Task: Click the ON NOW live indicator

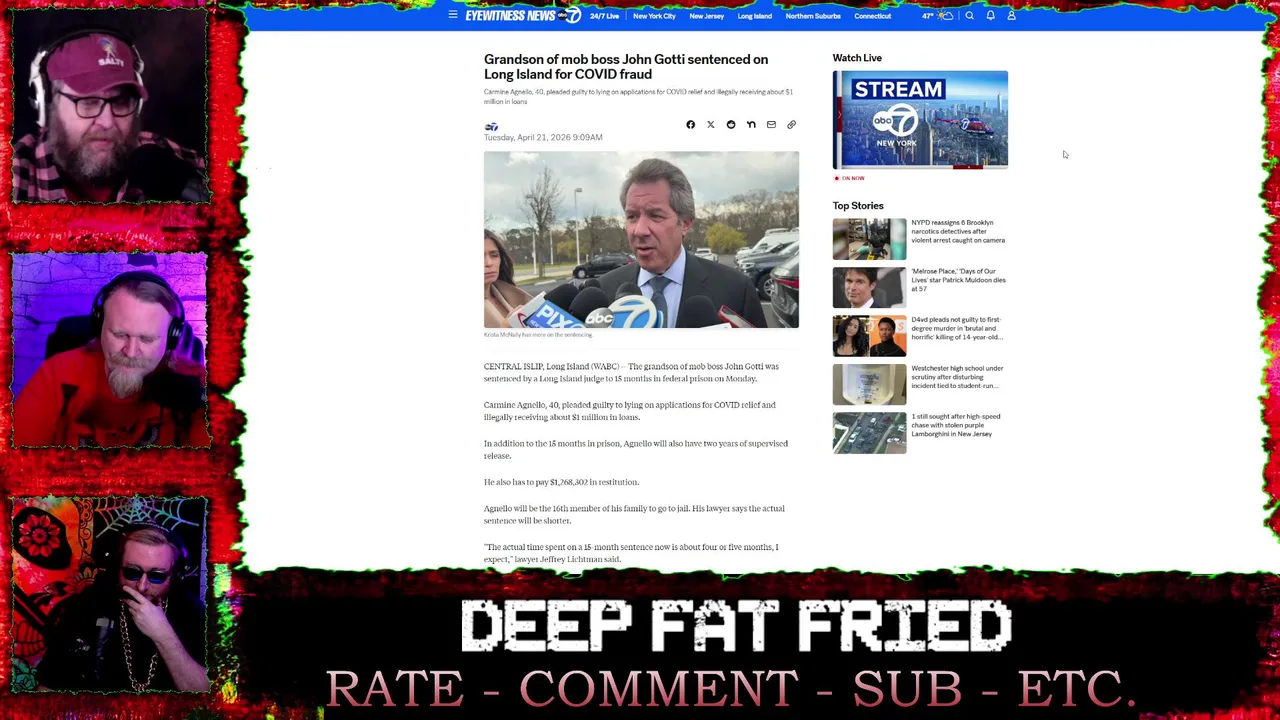Action: click(849, 178)
